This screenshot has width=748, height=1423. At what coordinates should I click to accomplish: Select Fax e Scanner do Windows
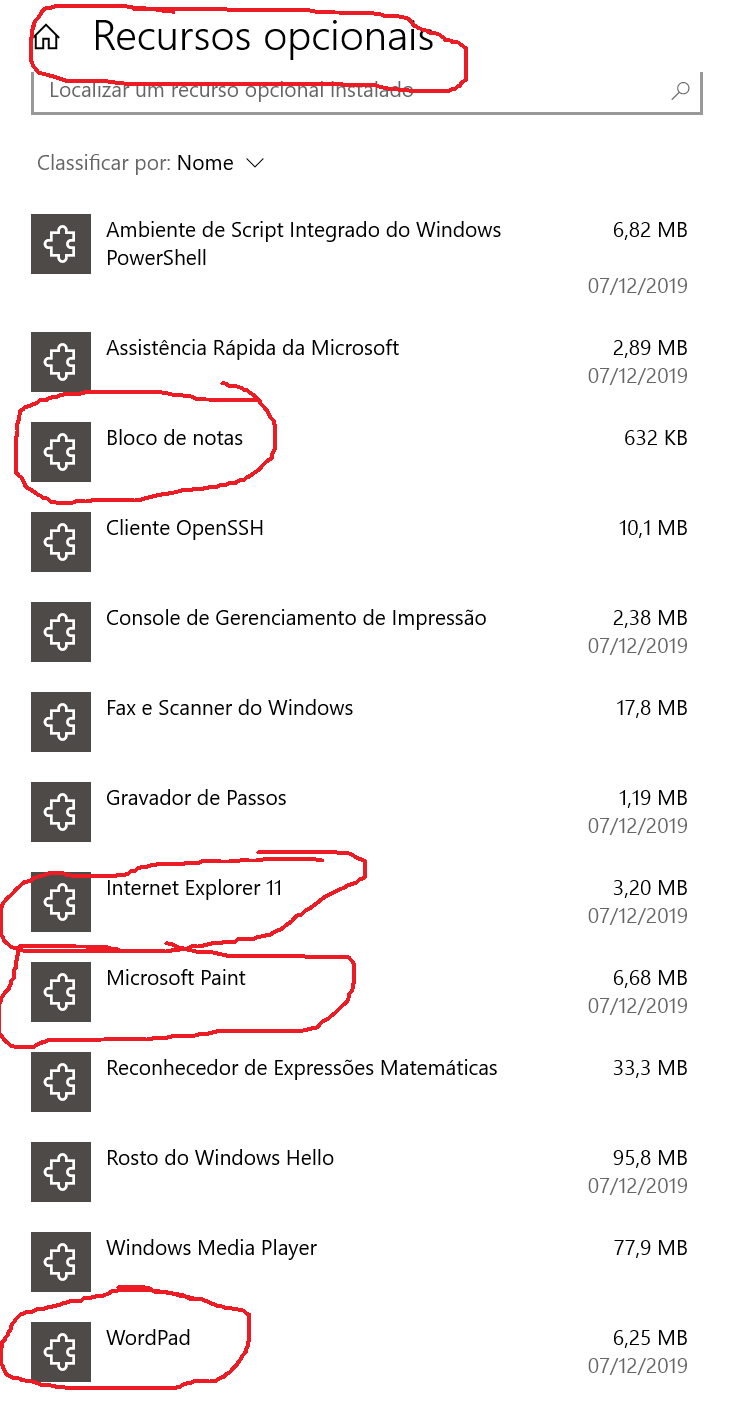229,708
